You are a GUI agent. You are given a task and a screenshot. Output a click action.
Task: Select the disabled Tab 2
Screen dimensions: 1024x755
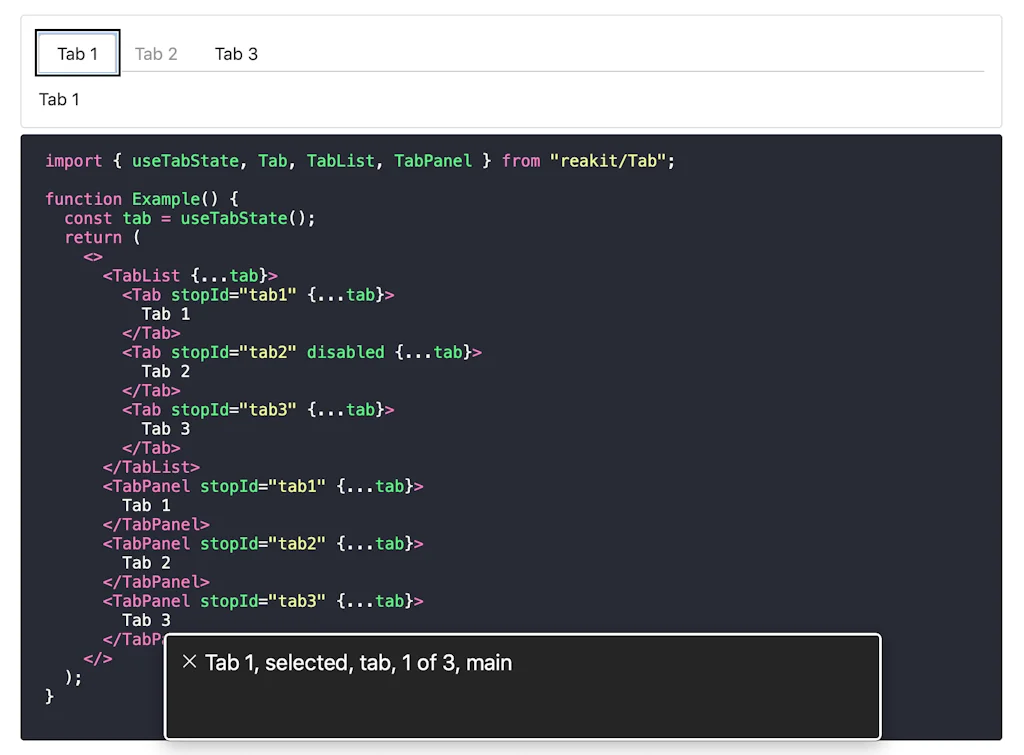pyautogui.click(x=156, y=54)
